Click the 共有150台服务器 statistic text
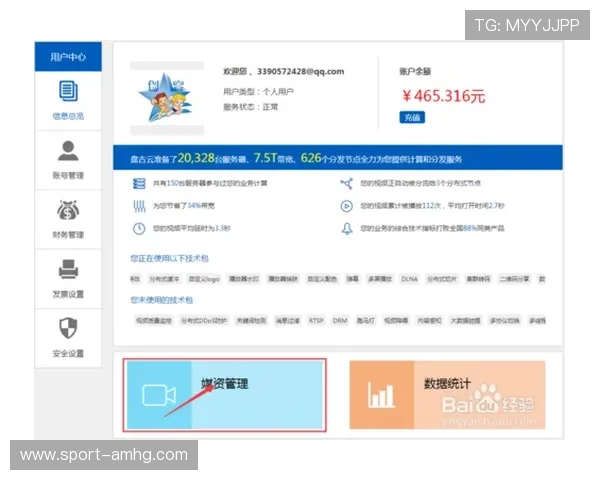Image resolution: width=600 pixels, height=480 pixels. tap(210, 183)
